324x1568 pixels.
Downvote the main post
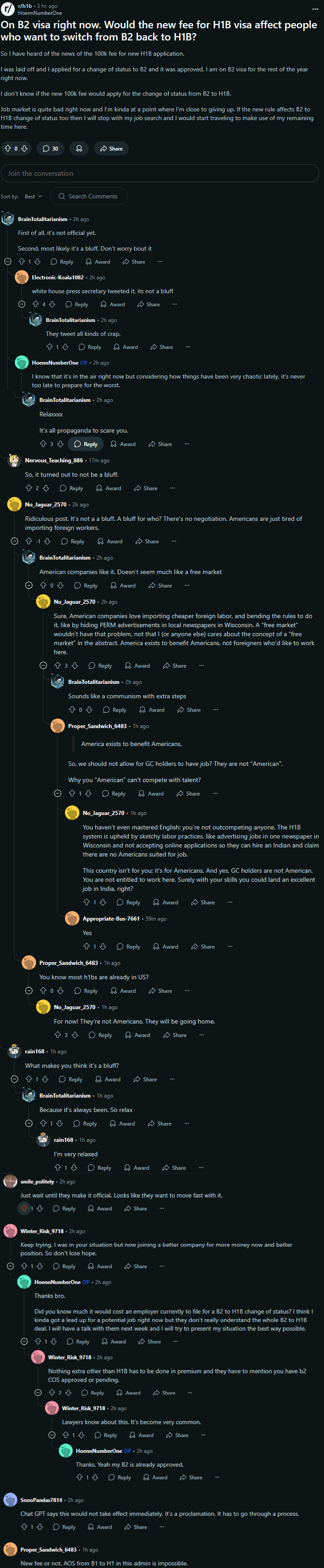pos(24,148)
